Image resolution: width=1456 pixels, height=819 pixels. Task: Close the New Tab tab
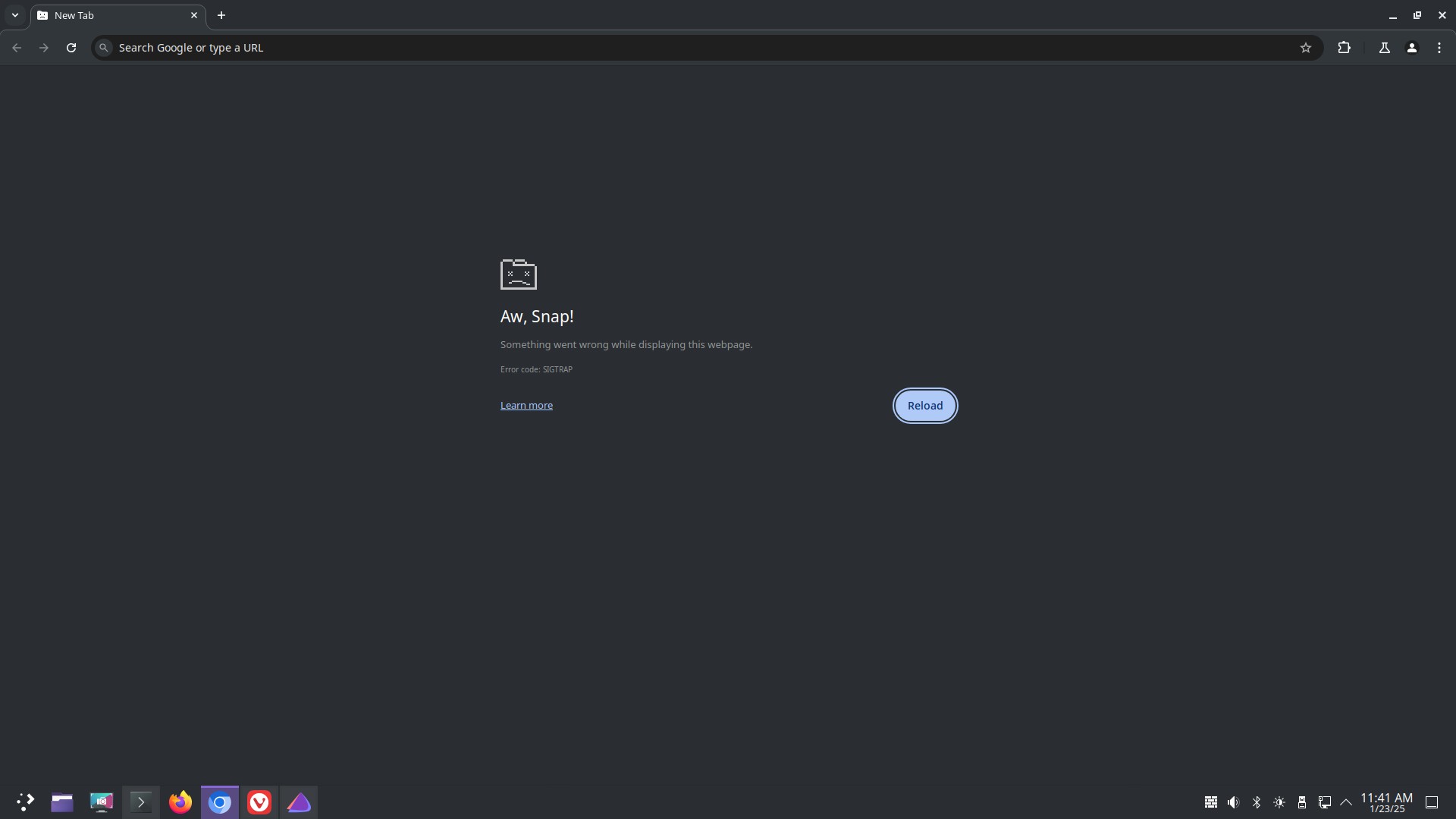[193, 15]
